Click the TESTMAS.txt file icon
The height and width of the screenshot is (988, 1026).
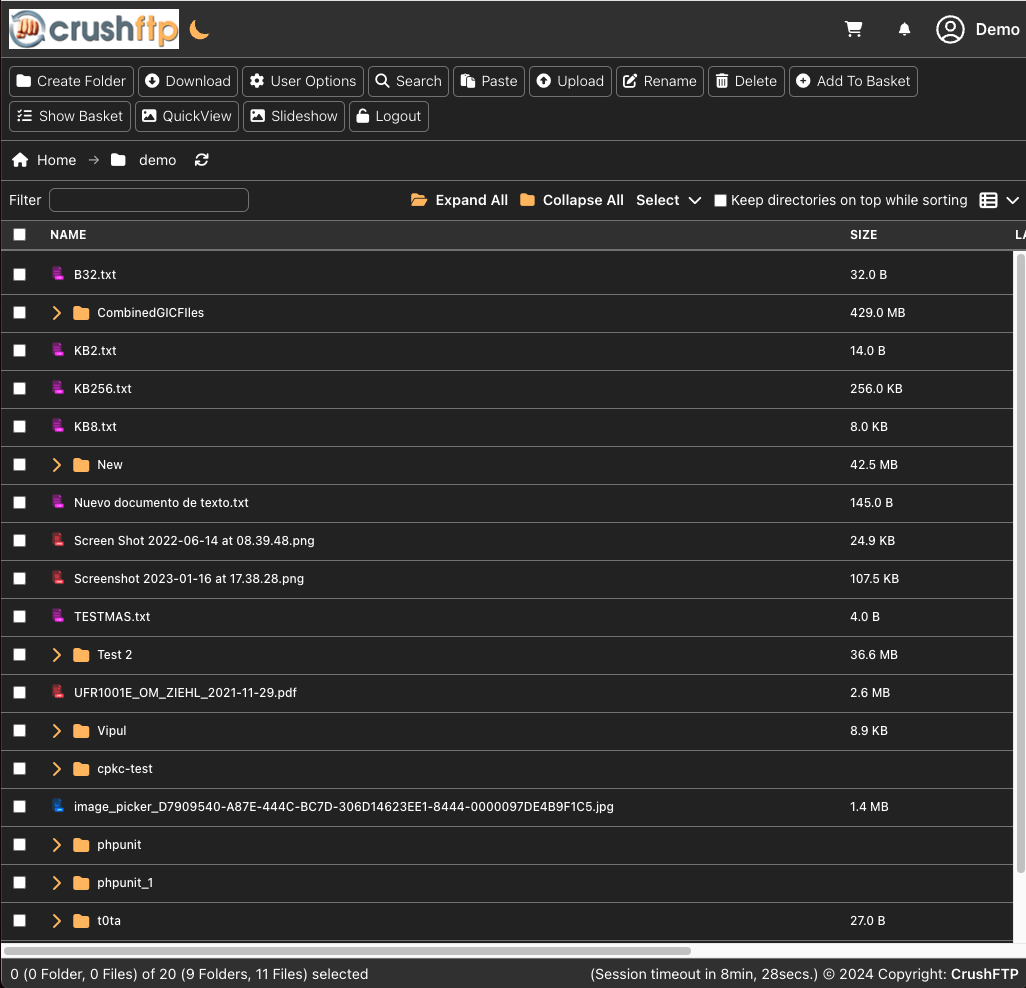tap(58, 615)
